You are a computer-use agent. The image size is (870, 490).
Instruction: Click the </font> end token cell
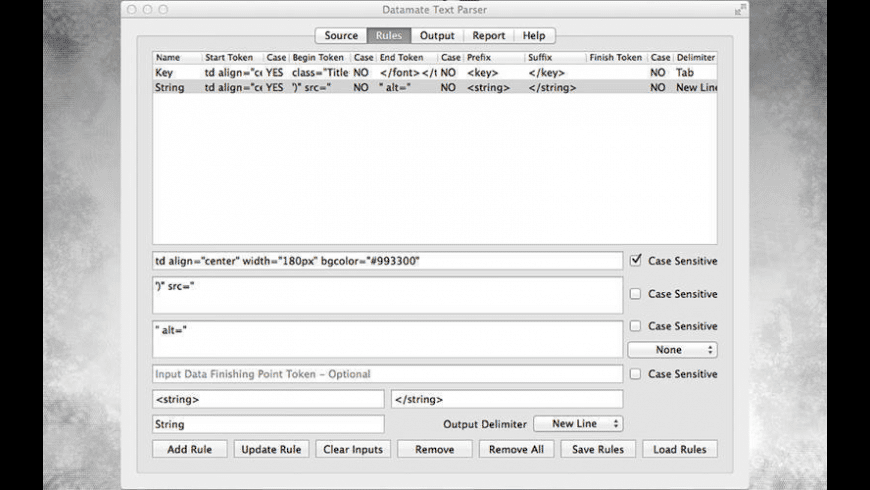(408, 72)
